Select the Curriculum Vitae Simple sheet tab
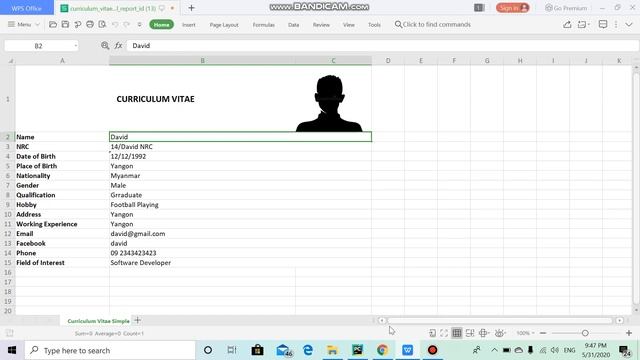The width and height of the screenshot is (640, 360). click(98, 321)
